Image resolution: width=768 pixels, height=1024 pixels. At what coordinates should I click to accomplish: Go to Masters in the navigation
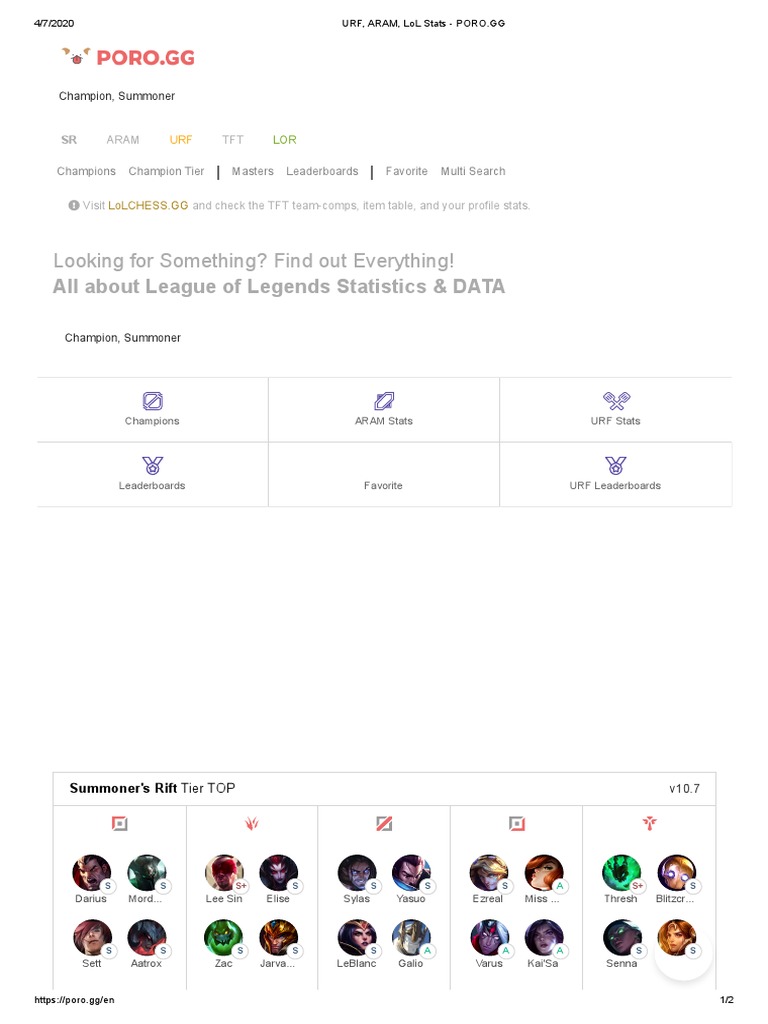[x=253, y=172]
